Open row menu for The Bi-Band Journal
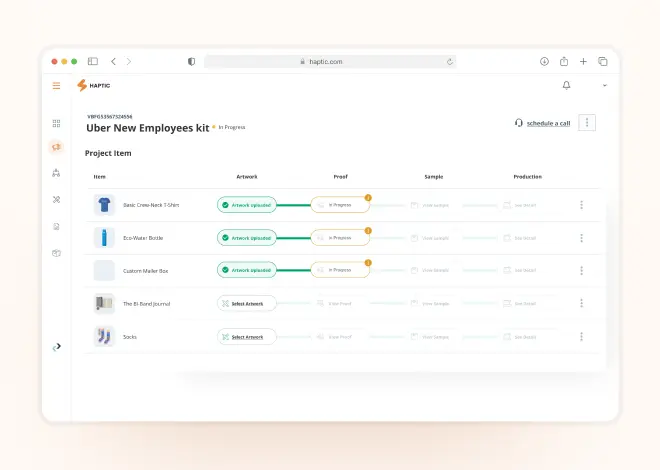Screen dimensions: 660x470 click(x=581, y=303)
